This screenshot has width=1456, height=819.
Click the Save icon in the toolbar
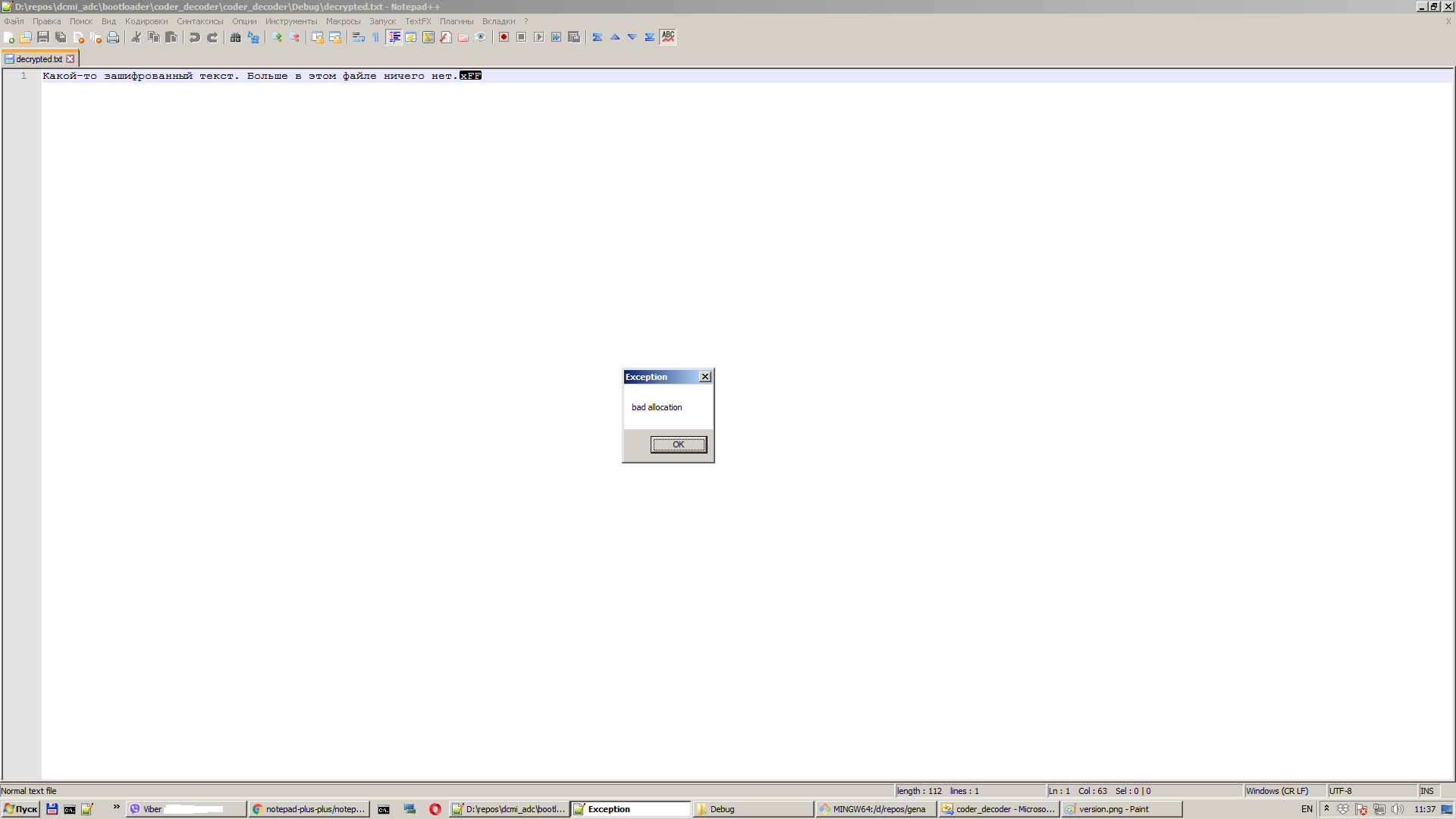43,37
